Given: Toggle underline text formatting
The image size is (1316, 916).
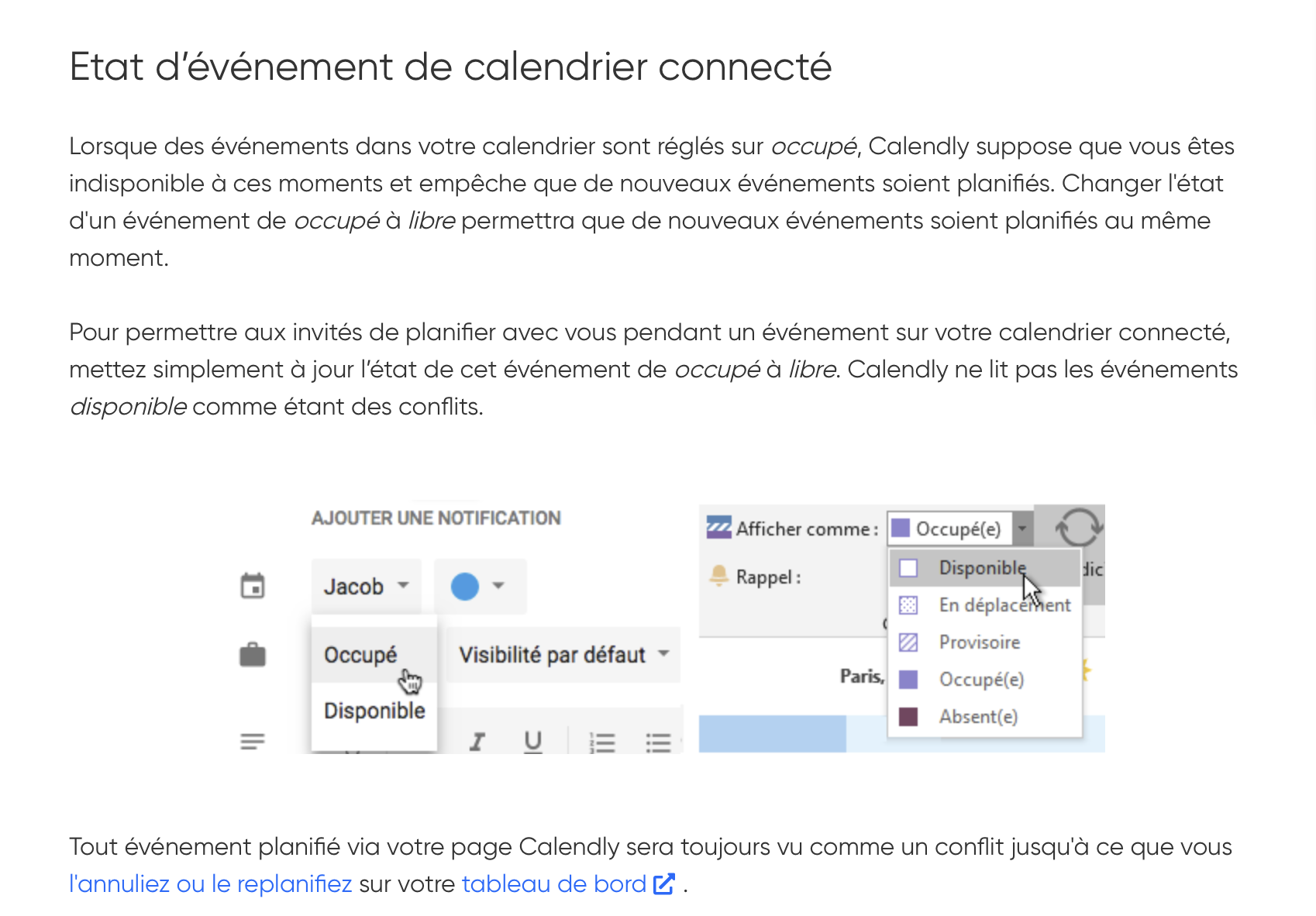Looking at the screenshot, I should point(532,742).
